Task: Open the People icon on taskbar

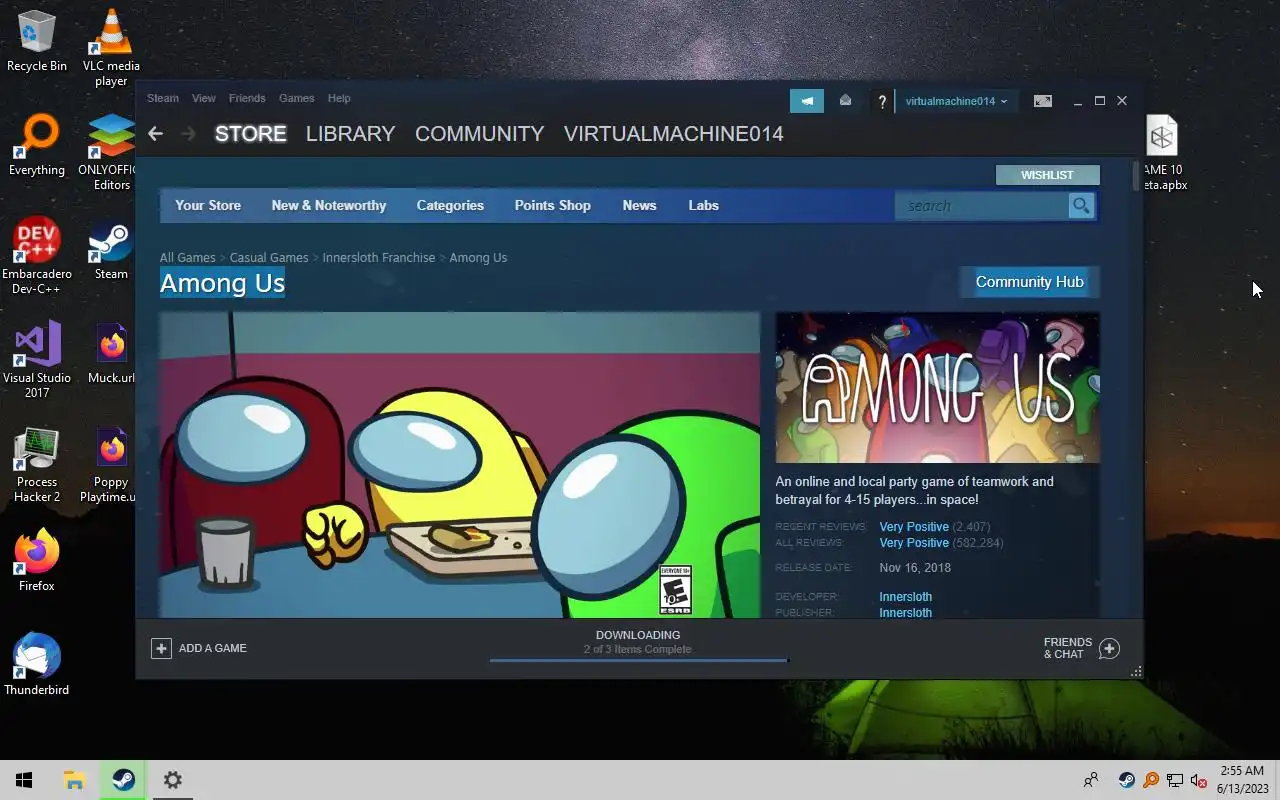Action: (1091, 780)
